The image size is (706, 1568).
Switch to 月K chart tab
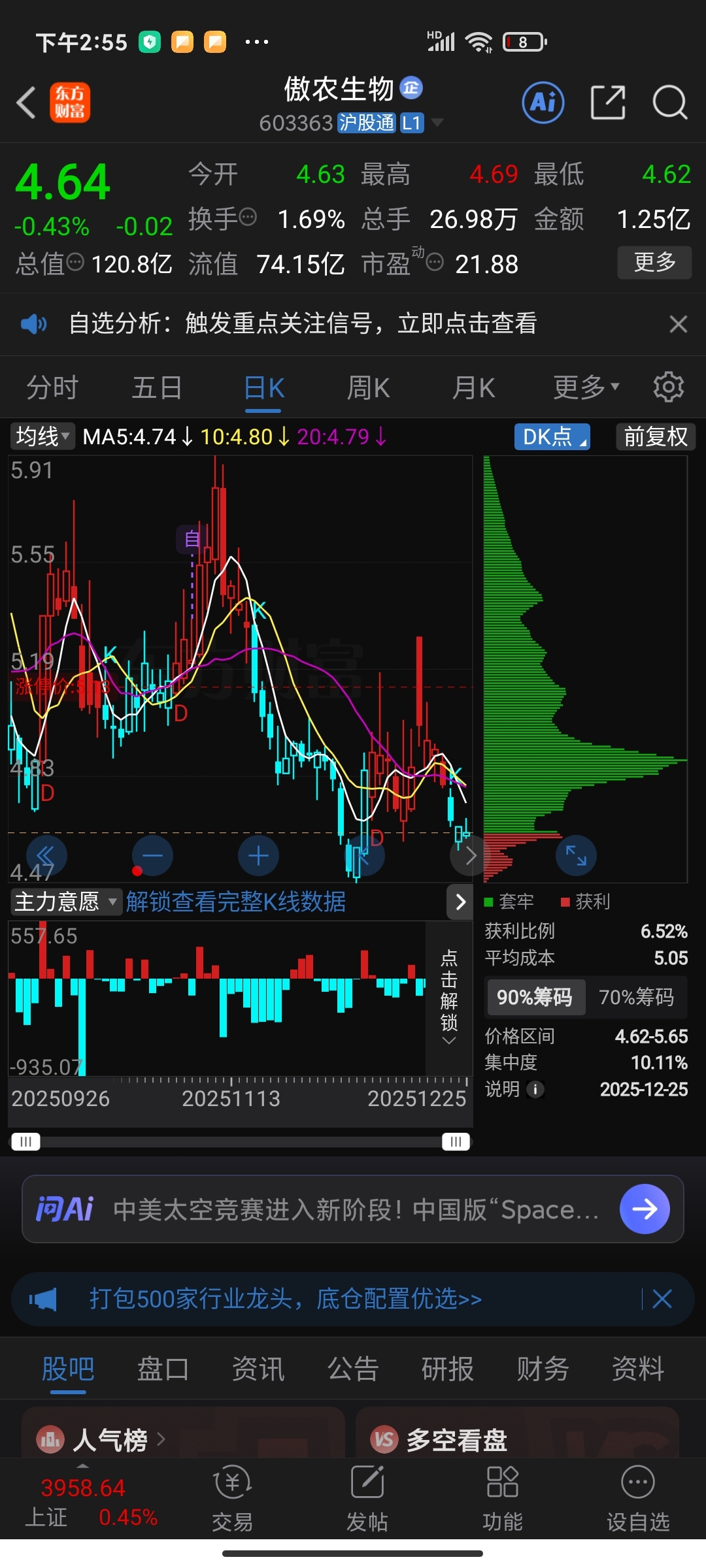point(474,388)
